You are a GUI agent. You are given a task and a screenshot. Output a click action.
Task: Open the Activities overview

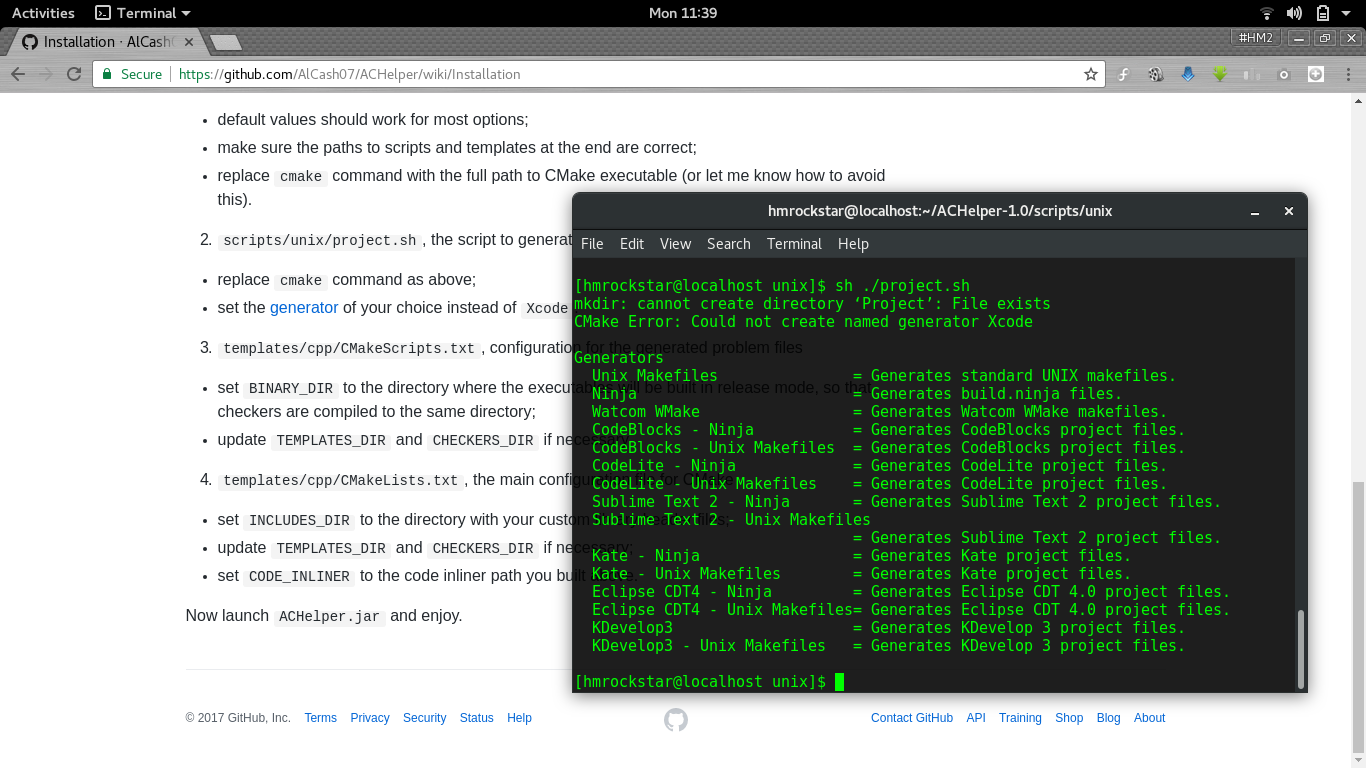click(x=43, y=13)
